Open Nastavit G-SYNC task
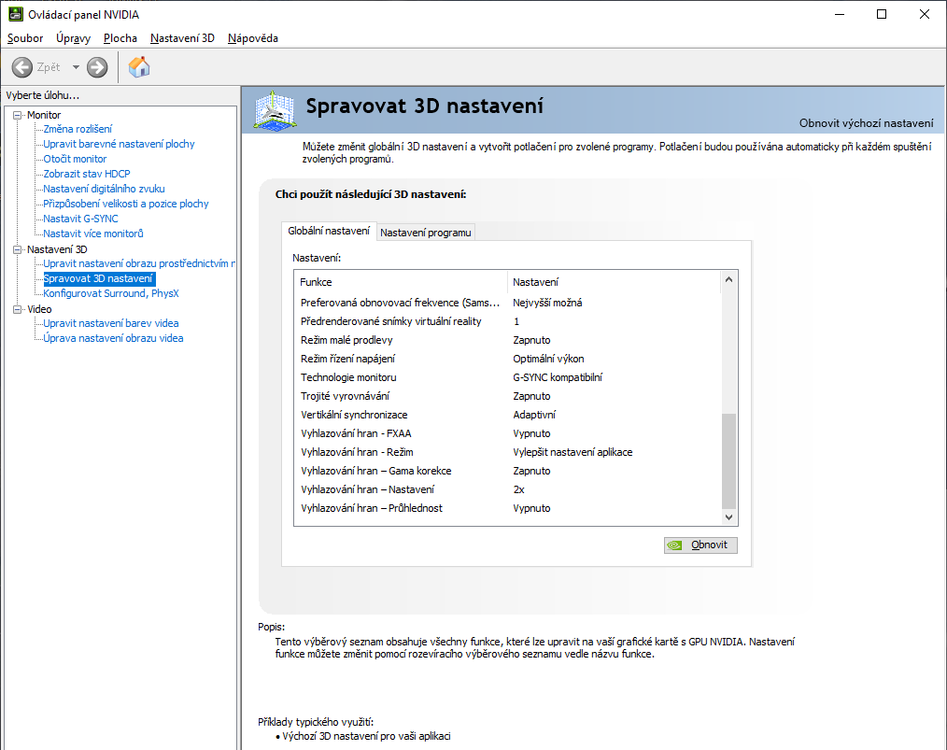The width and height of the screenshot is (947, 750). point(80,219)
